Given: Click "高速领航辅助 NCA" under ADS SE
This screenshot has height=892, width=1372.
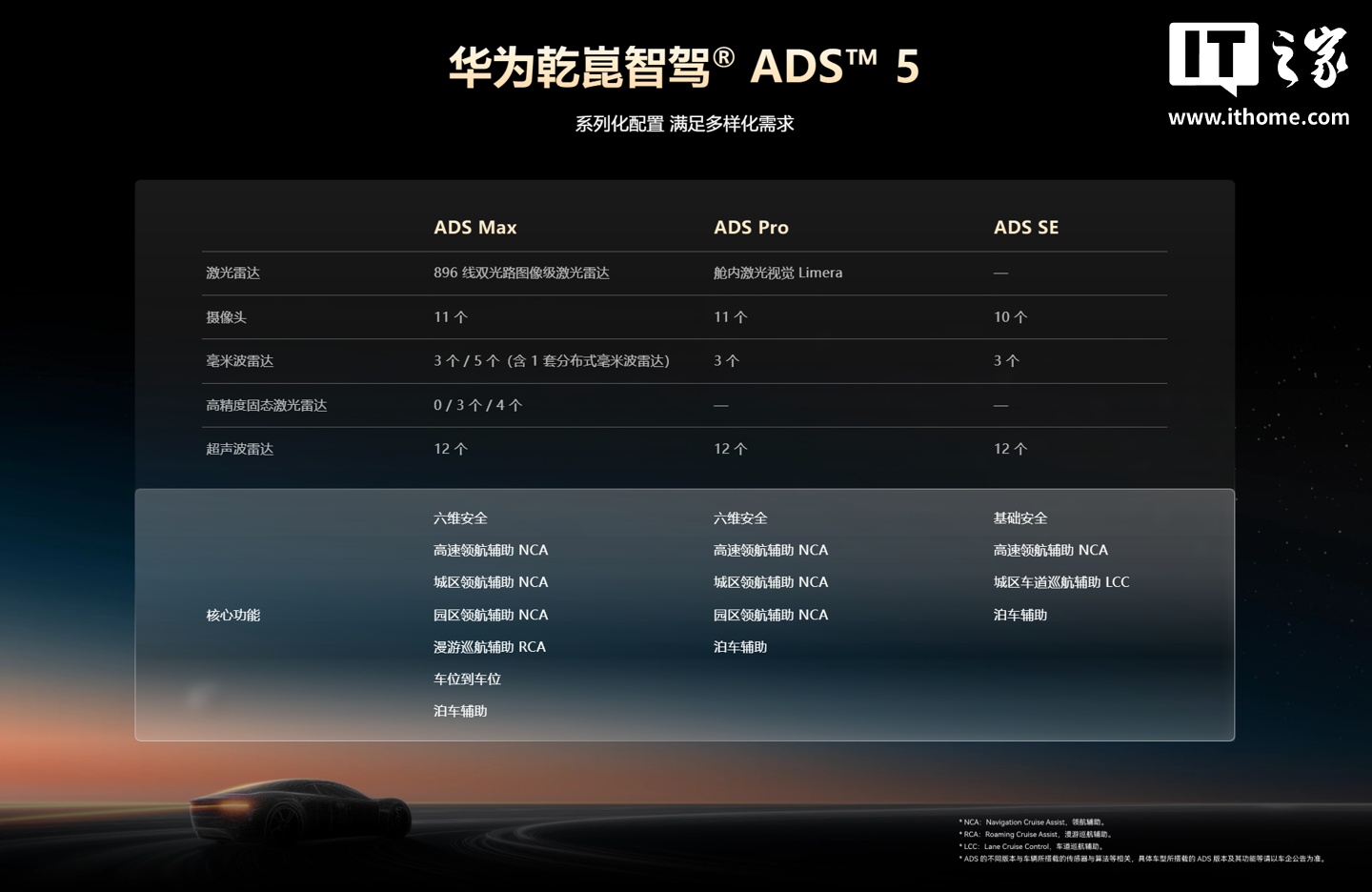Looking at the screenshot, I should [x=1051, y=551].
